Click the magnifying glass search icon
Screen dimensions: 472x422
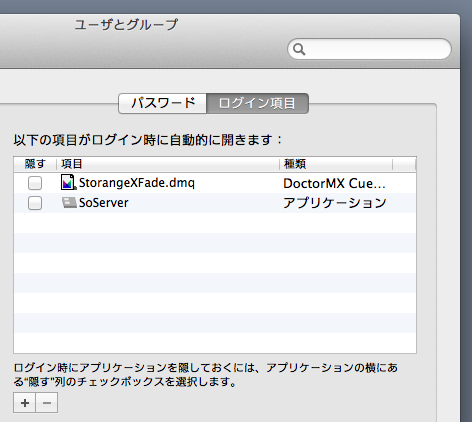click(x=299, y=49)
